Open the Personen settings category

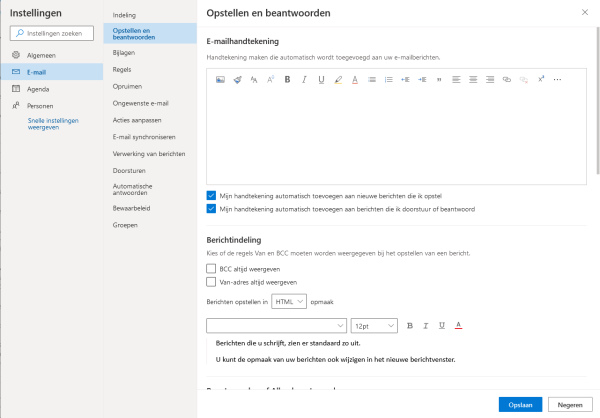coord(52,106)
